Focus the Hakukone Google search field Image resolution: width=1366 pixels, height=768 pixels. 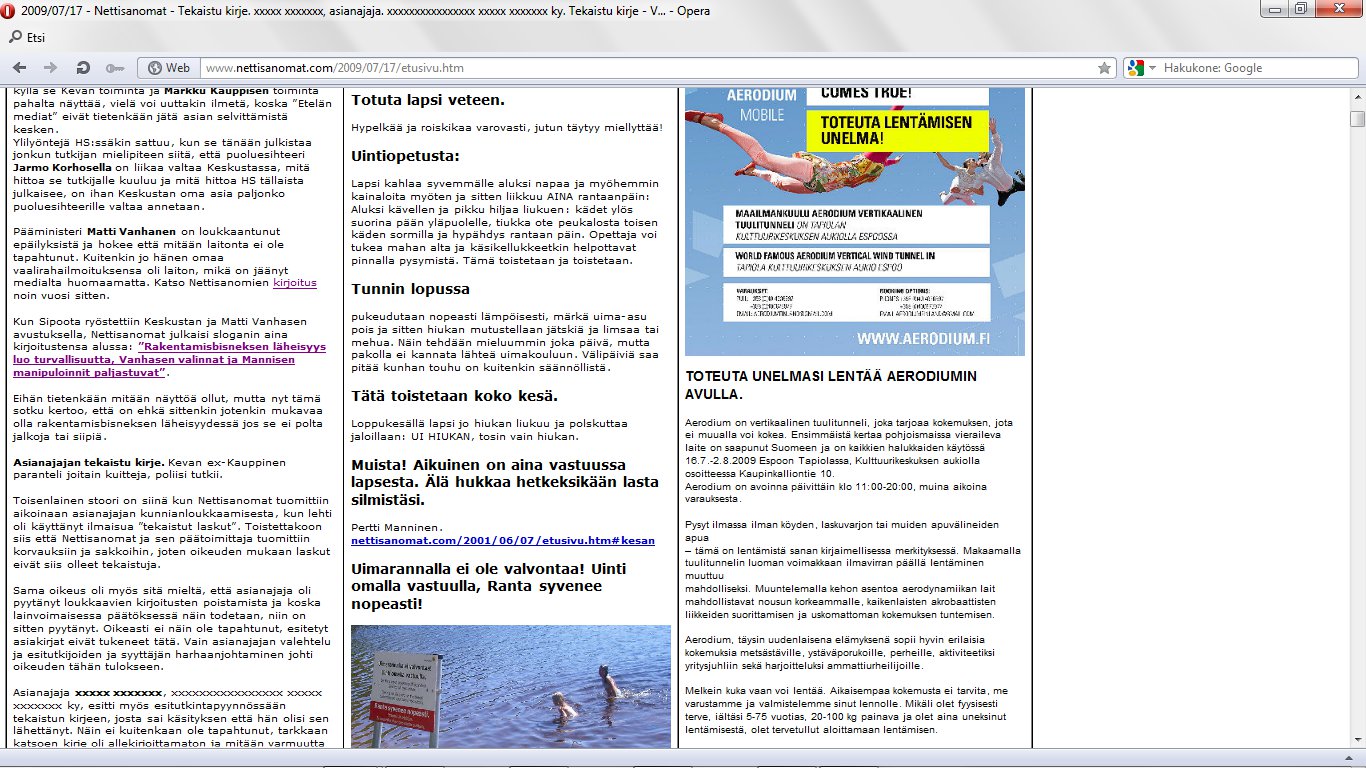click(1250, 68)
